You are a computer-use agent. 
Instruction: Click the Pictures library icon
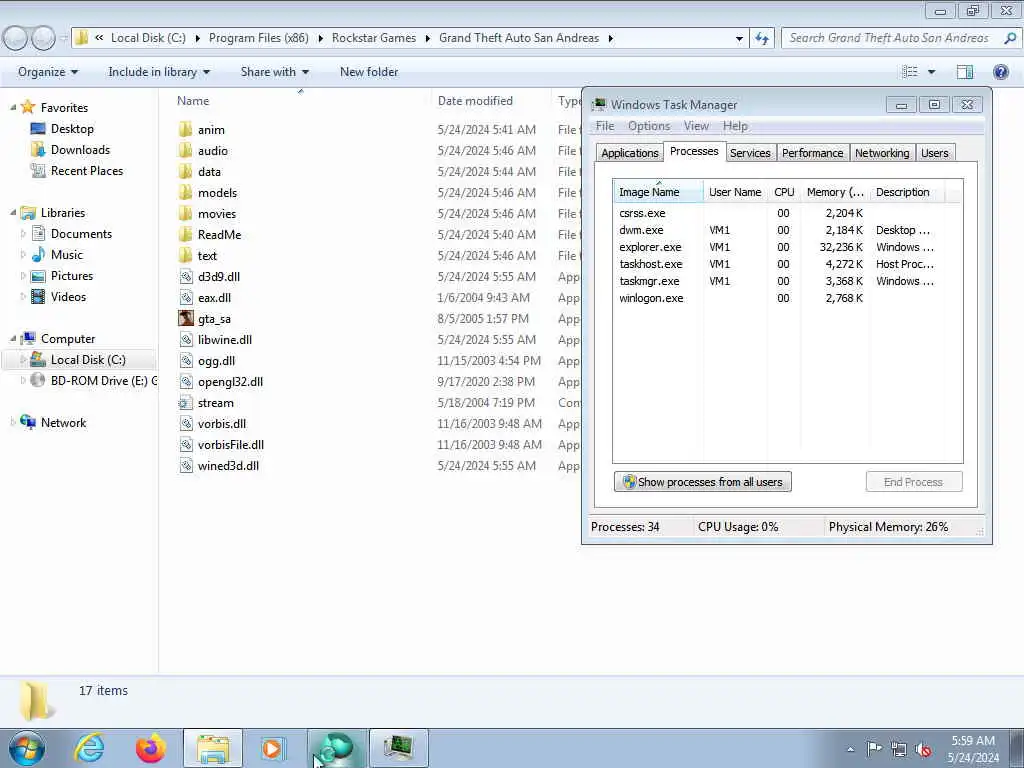point(39,276)
